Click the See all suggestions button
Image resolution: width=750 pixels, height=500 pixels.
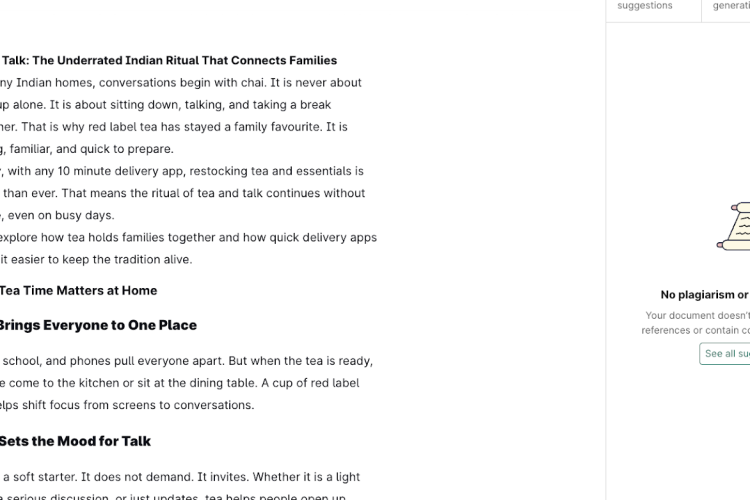click(x=725, y=354)
